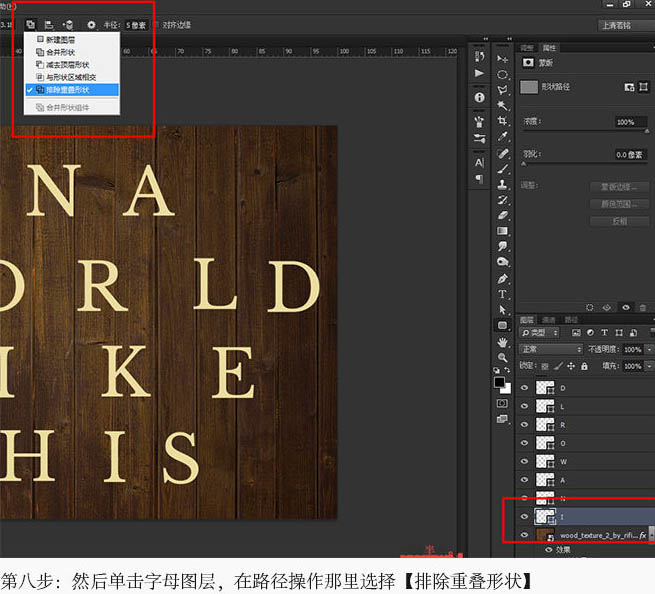Select the Type tool
Viewport: 655px width, 594px height.
coord(503,294)
